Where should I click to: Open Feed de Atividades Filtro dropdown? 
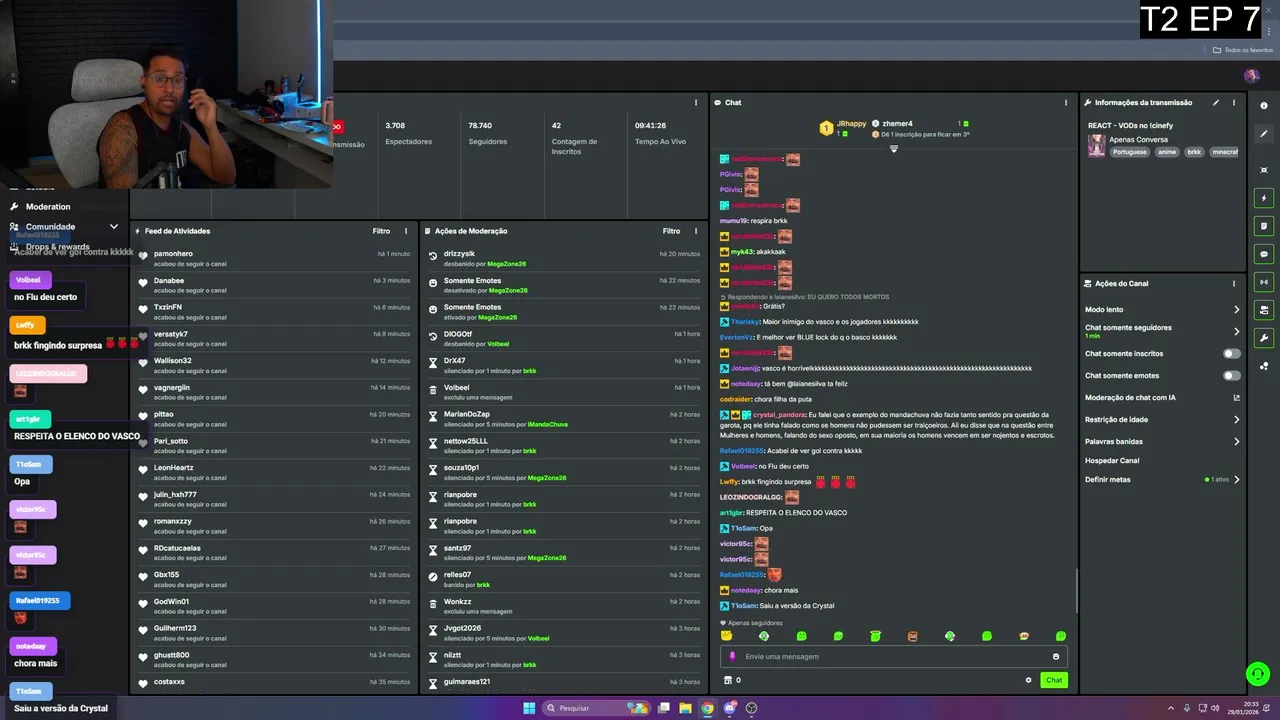382,231
